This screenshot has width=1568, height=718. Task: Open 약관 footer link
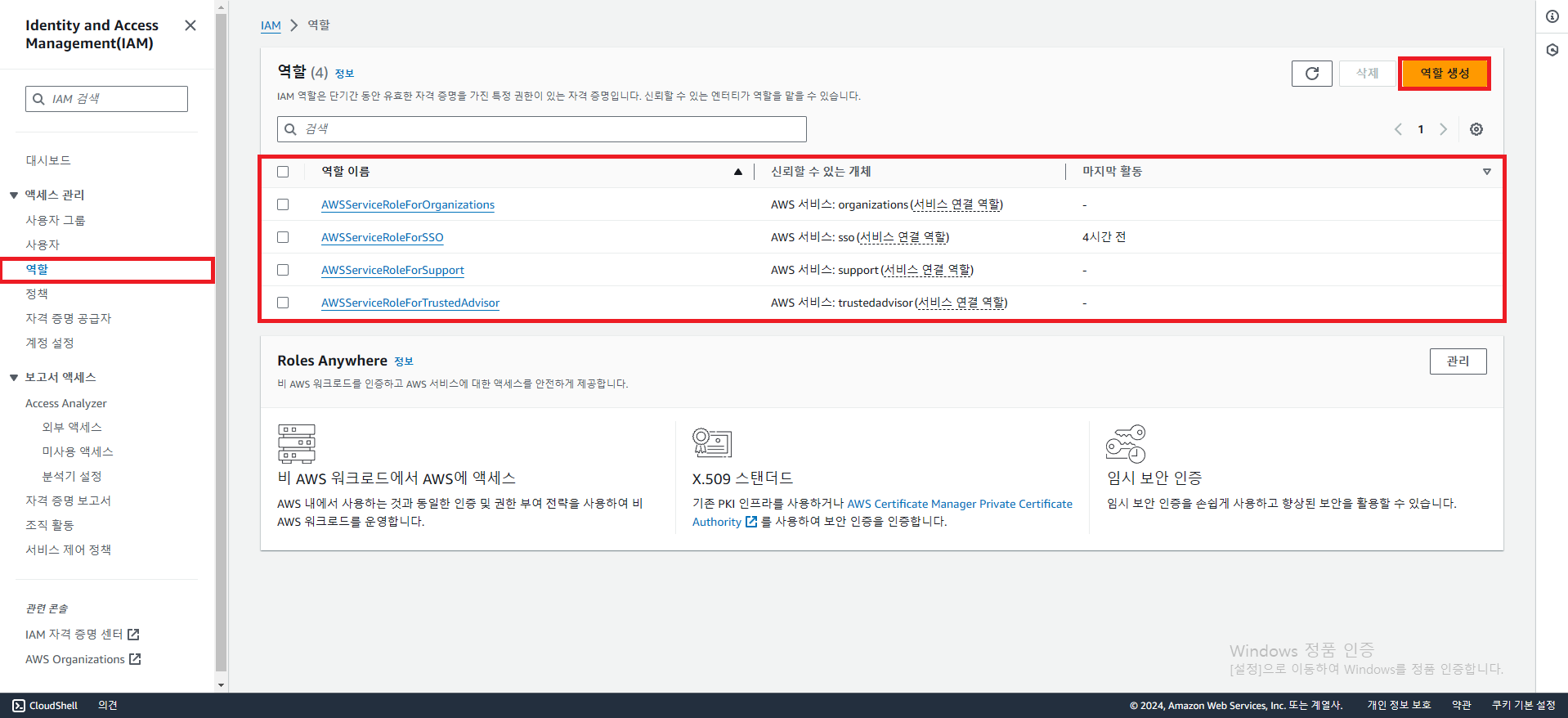click(1462, 705)
